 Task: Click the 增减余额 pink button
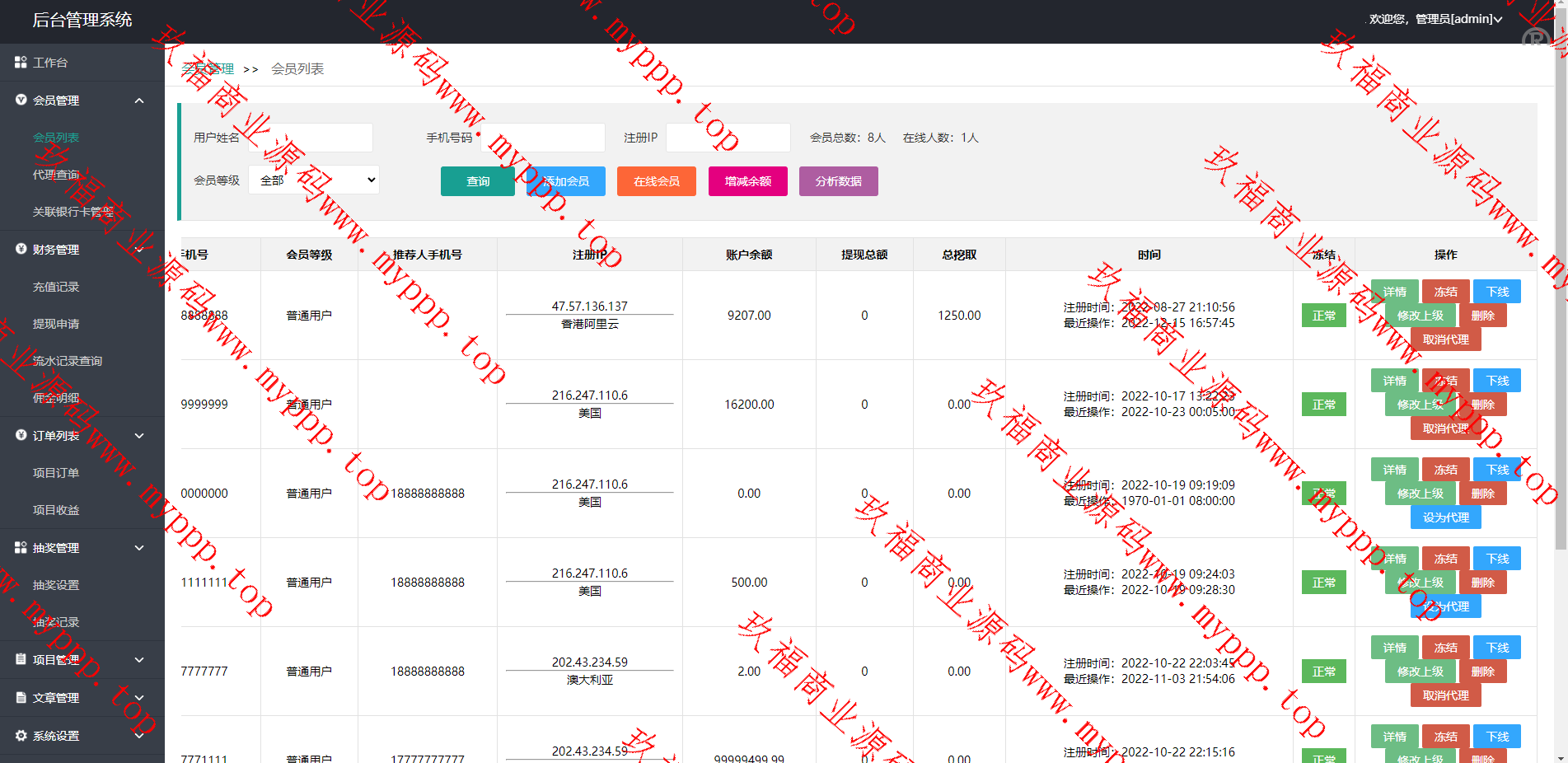[747, 181]
